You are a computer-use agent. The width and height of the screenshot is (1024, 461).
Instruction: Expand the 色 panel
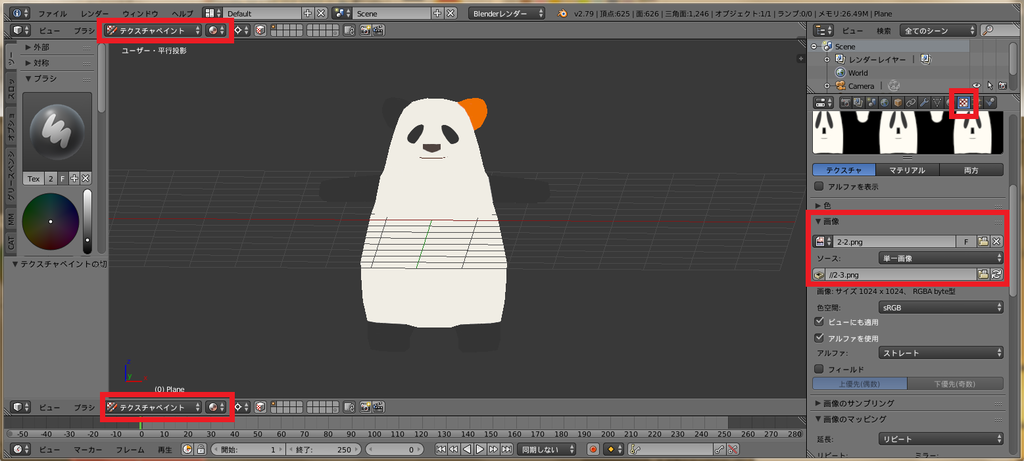[823, 205]
